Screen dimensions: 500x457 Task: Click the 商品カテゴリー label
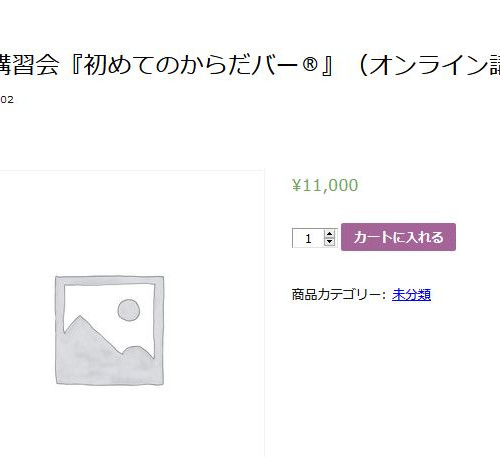click(339, 295)
